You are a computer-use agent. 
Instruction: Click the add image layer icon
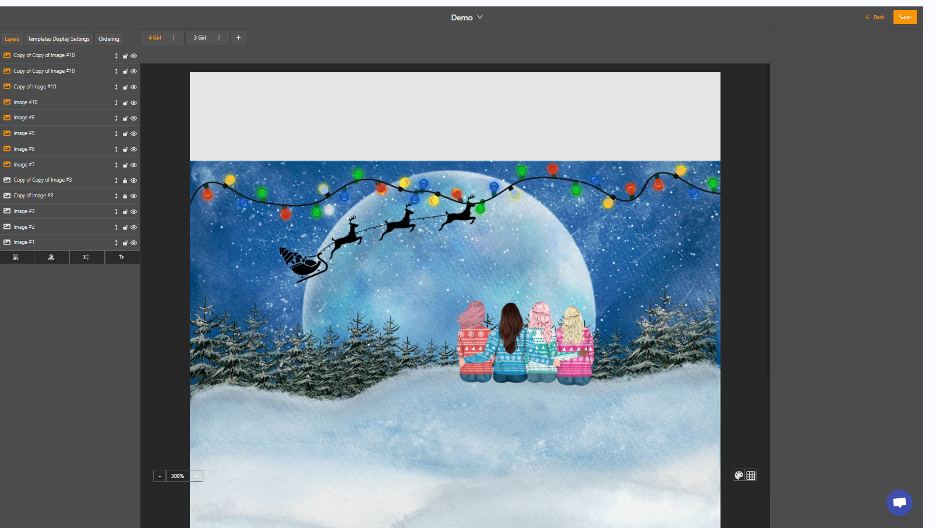coord(16,257)
